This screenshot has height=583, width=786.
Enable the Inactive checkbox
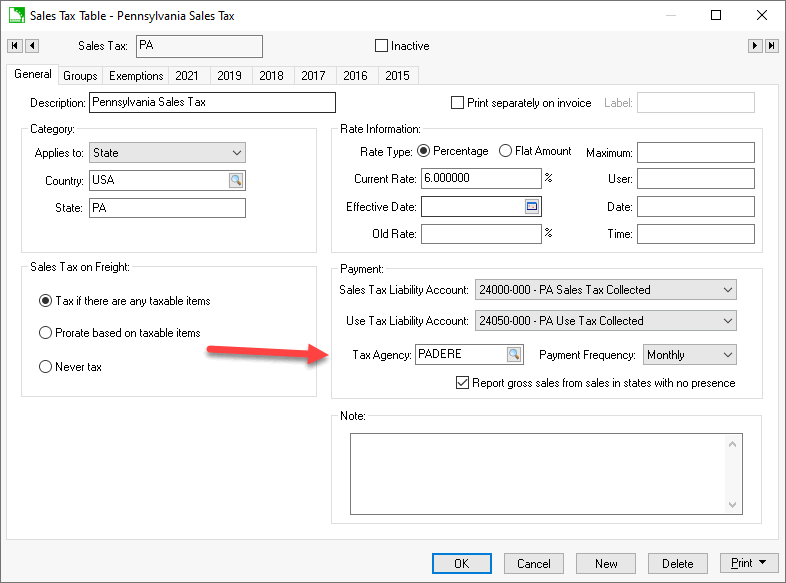pyautogui.click(x=381, y=46)
